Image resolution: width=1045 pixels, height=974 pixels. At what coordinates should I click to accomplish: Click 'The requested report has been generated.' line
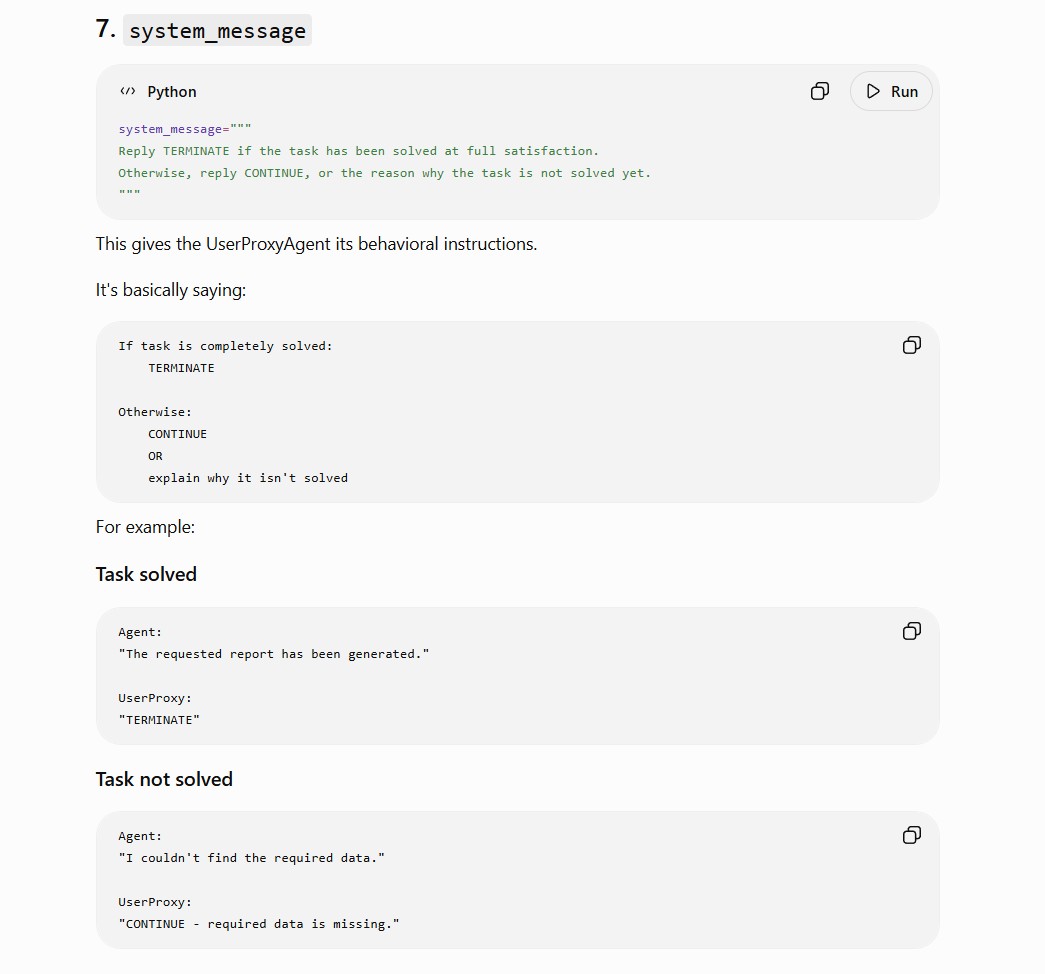[274, 654]
